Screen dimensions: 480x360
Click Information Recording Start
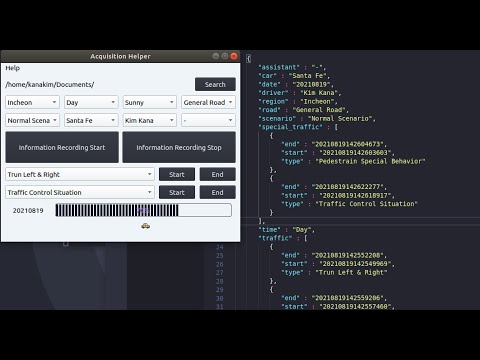coord(62,147)
